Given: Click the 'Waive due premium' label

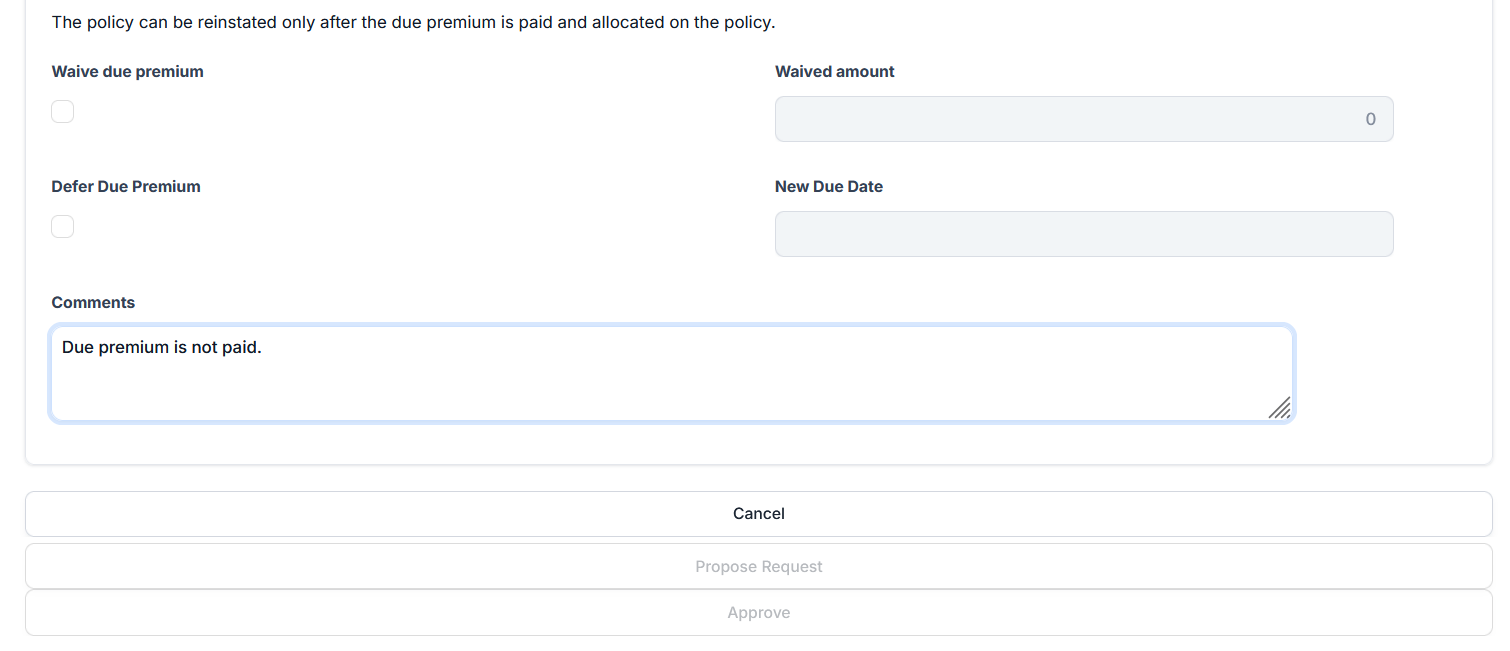Looking at the screenshot, I should (x=127, y=72).
